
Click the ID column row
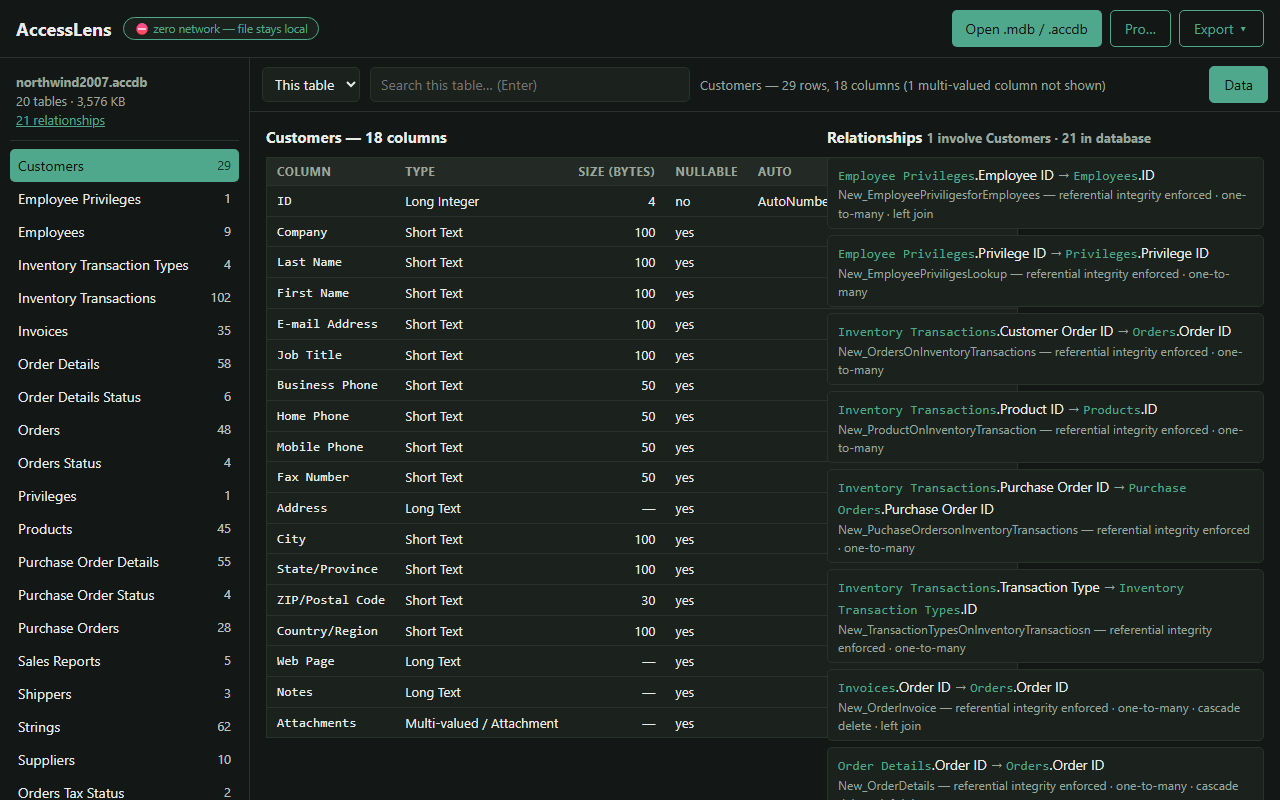point(547,202)
